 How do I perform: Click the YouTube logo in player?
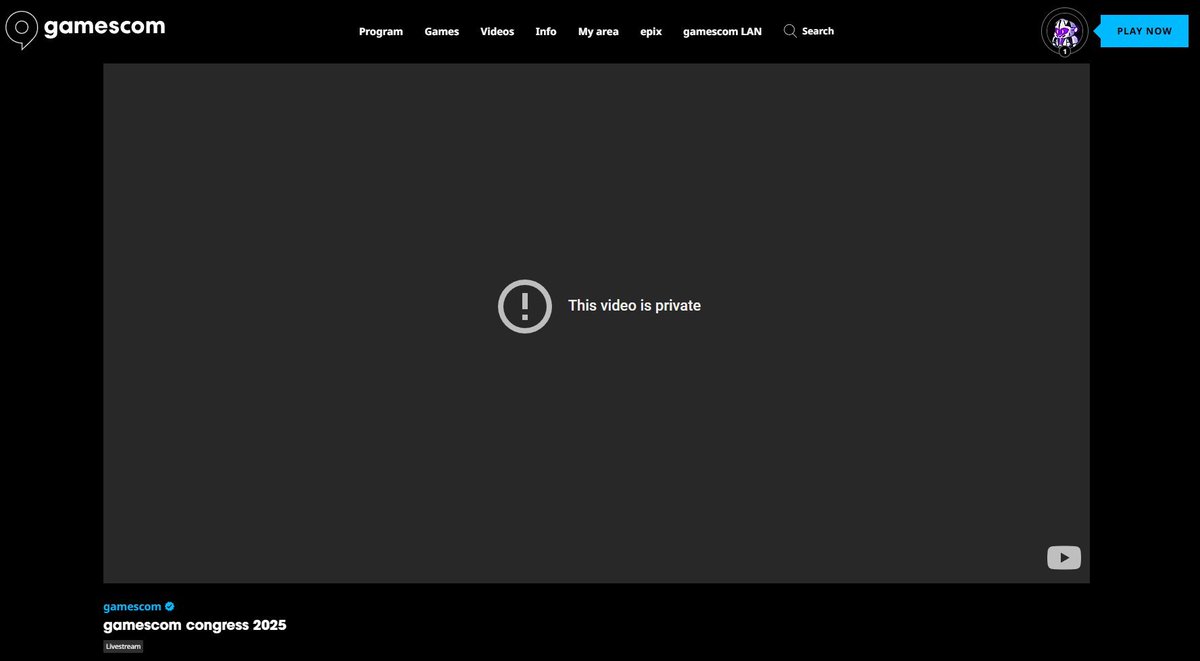[1064, 558]
